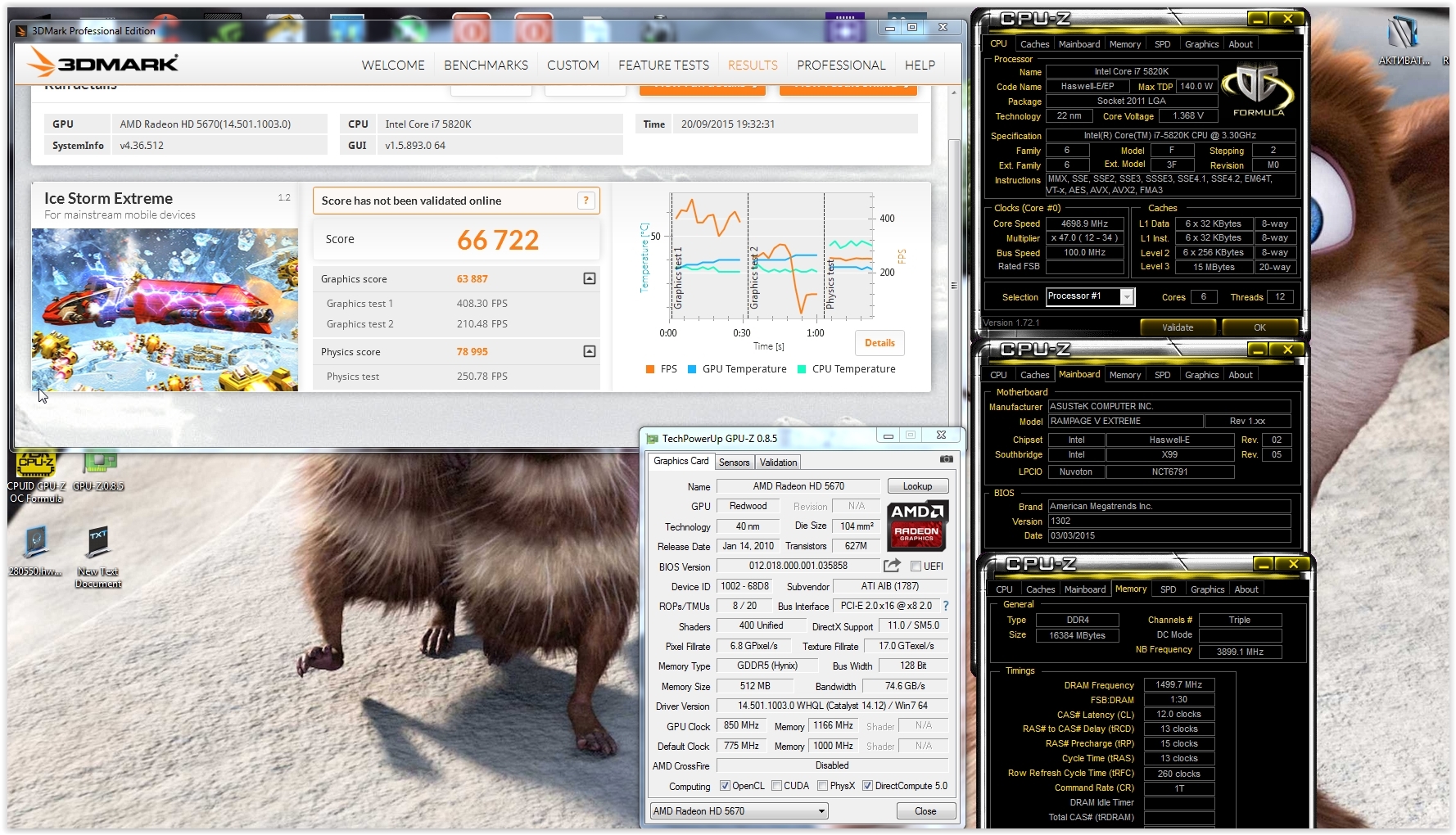Open the PROFESSIONAL tab in 3DMark
This screenshot has height=835, width=1456.
click(841, 65)
